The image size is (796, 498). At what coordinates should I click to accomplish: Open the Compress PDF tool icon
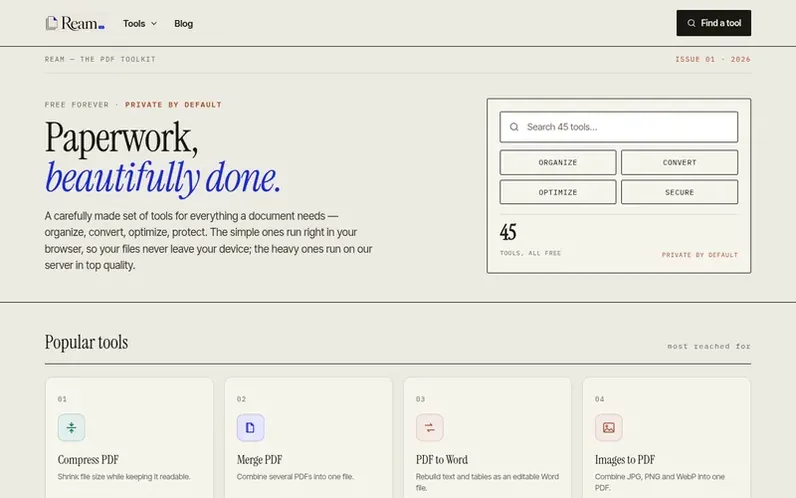pos(71,427)
